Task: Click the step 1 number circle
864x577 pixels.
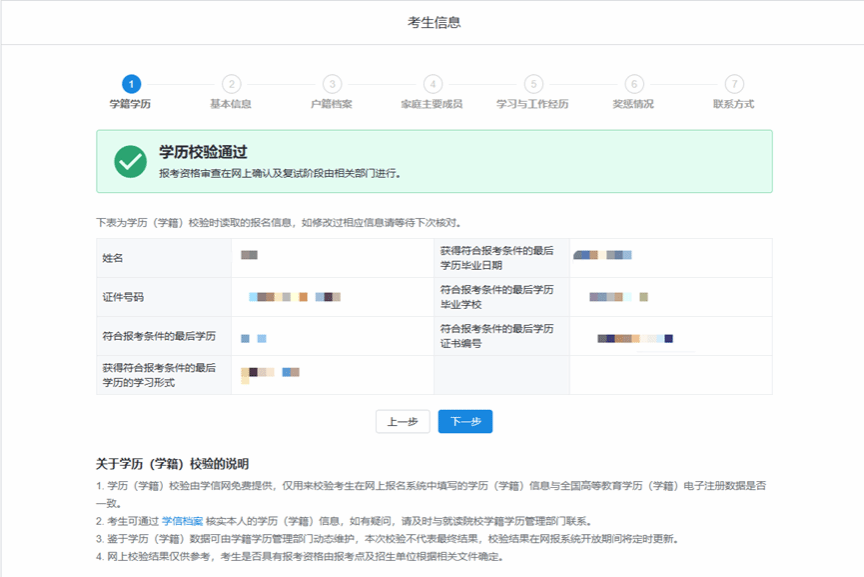Action: (x=131, y=84)
